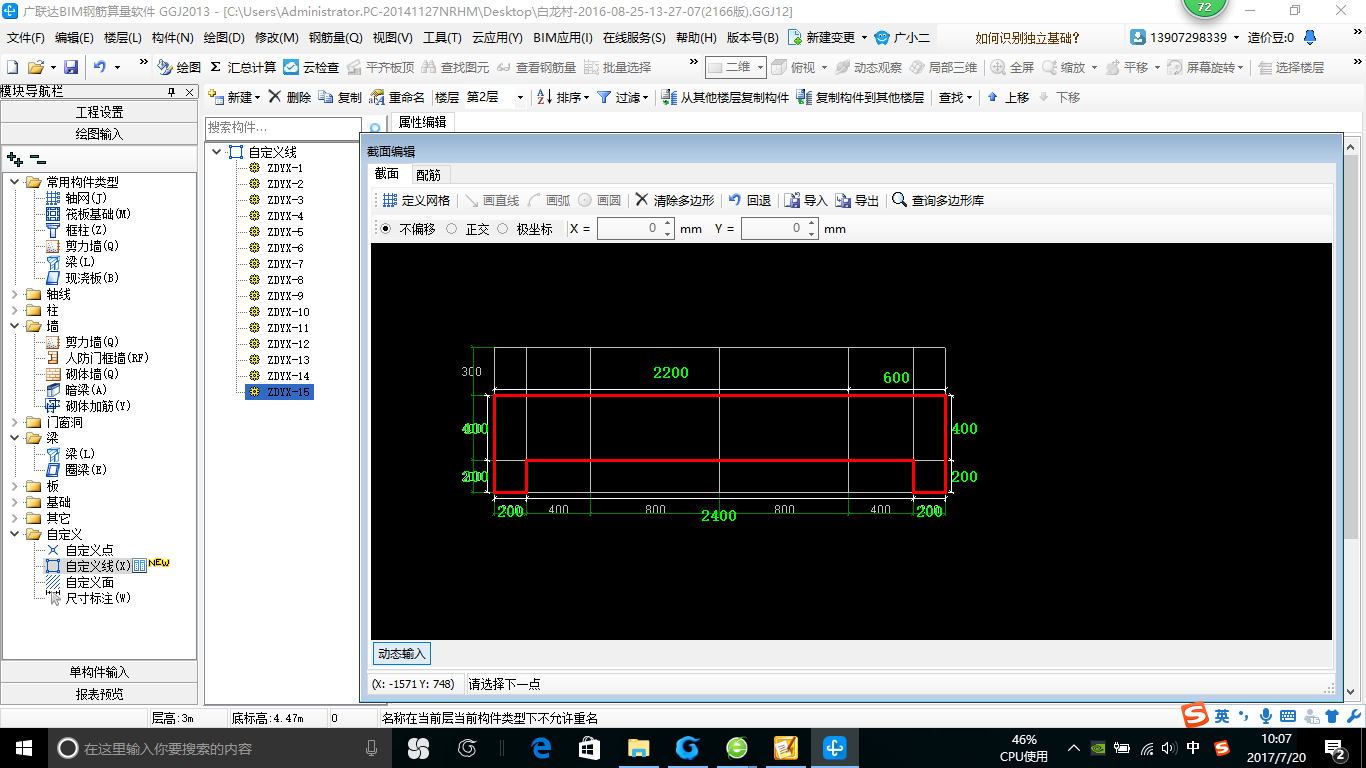
Task: Open Edge browser from taskbar
Action: click(541, 748)
